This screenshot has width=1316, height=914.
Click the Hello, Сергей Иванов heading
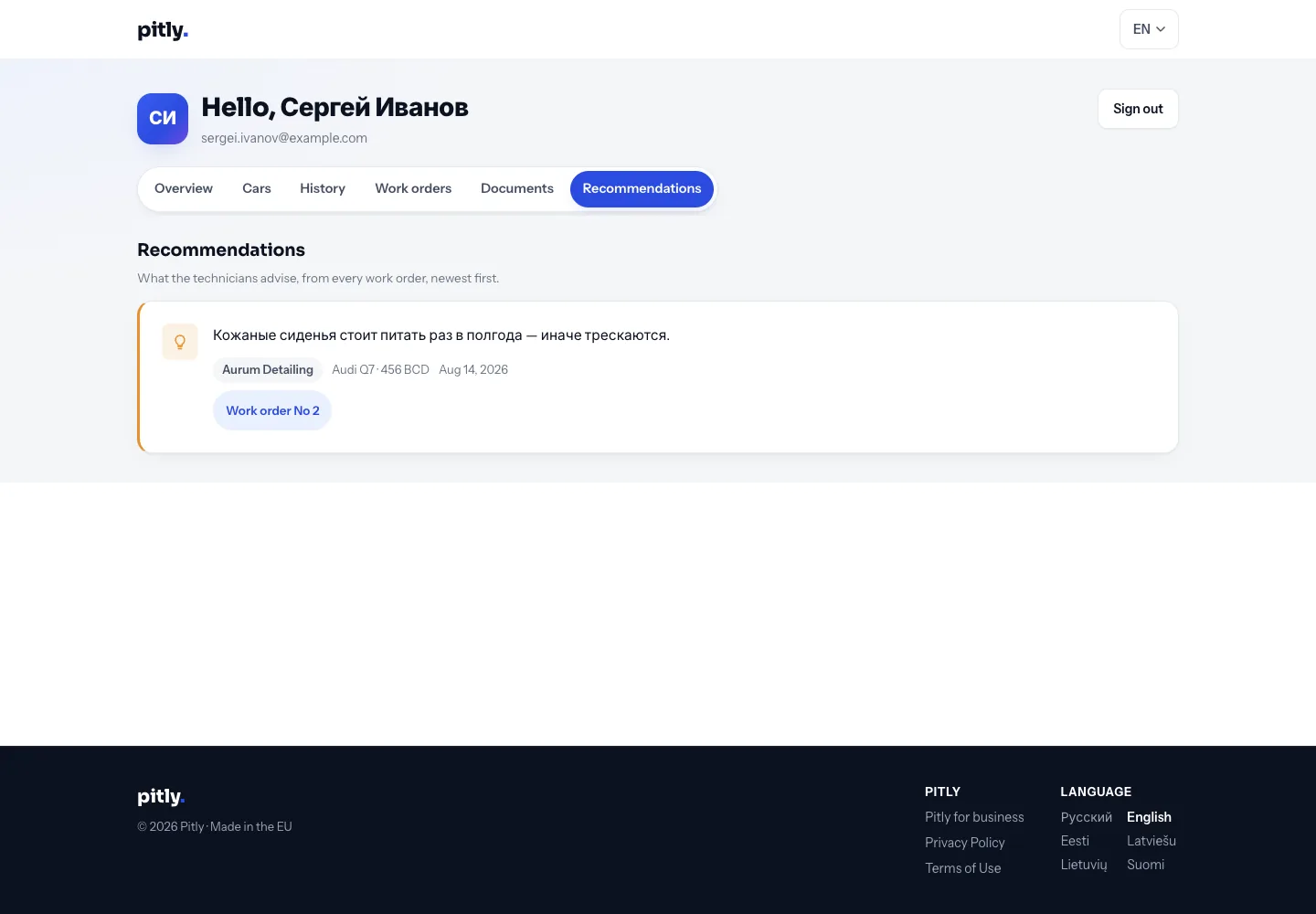click(x=334, y=108)
